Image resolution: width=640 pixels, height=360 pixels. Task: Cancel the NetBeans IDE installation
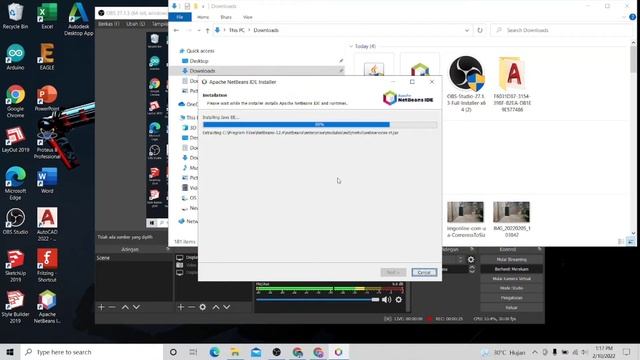coord(424,272)
